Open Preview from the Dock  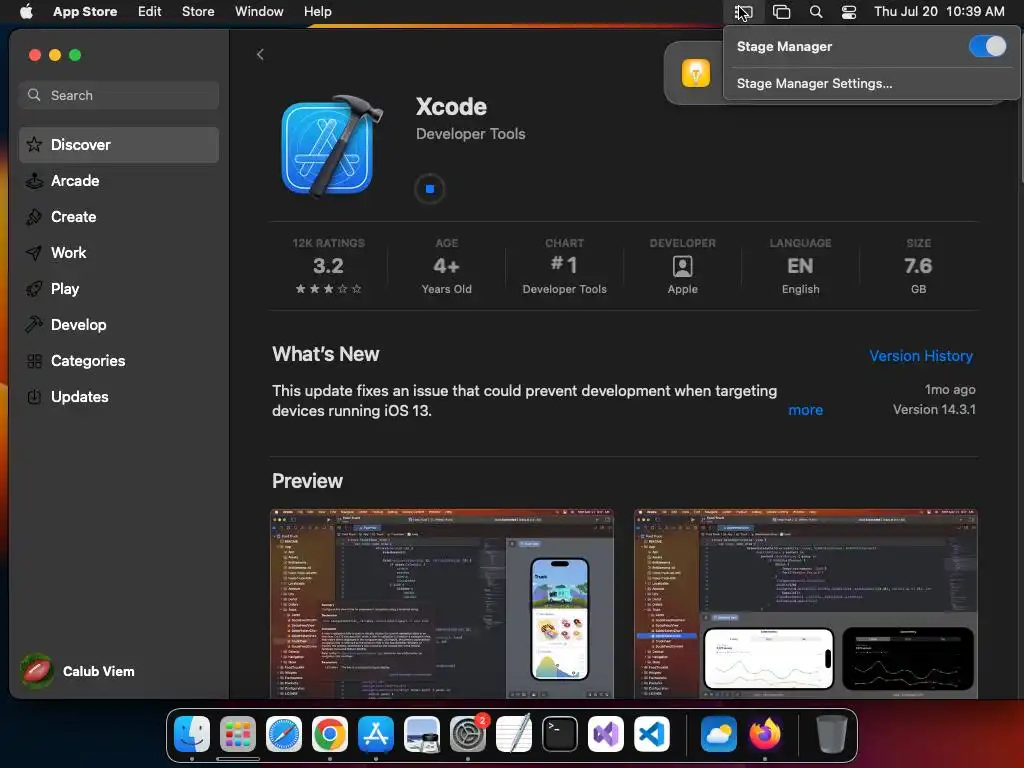pyautogui.click(x=422, y=734)
